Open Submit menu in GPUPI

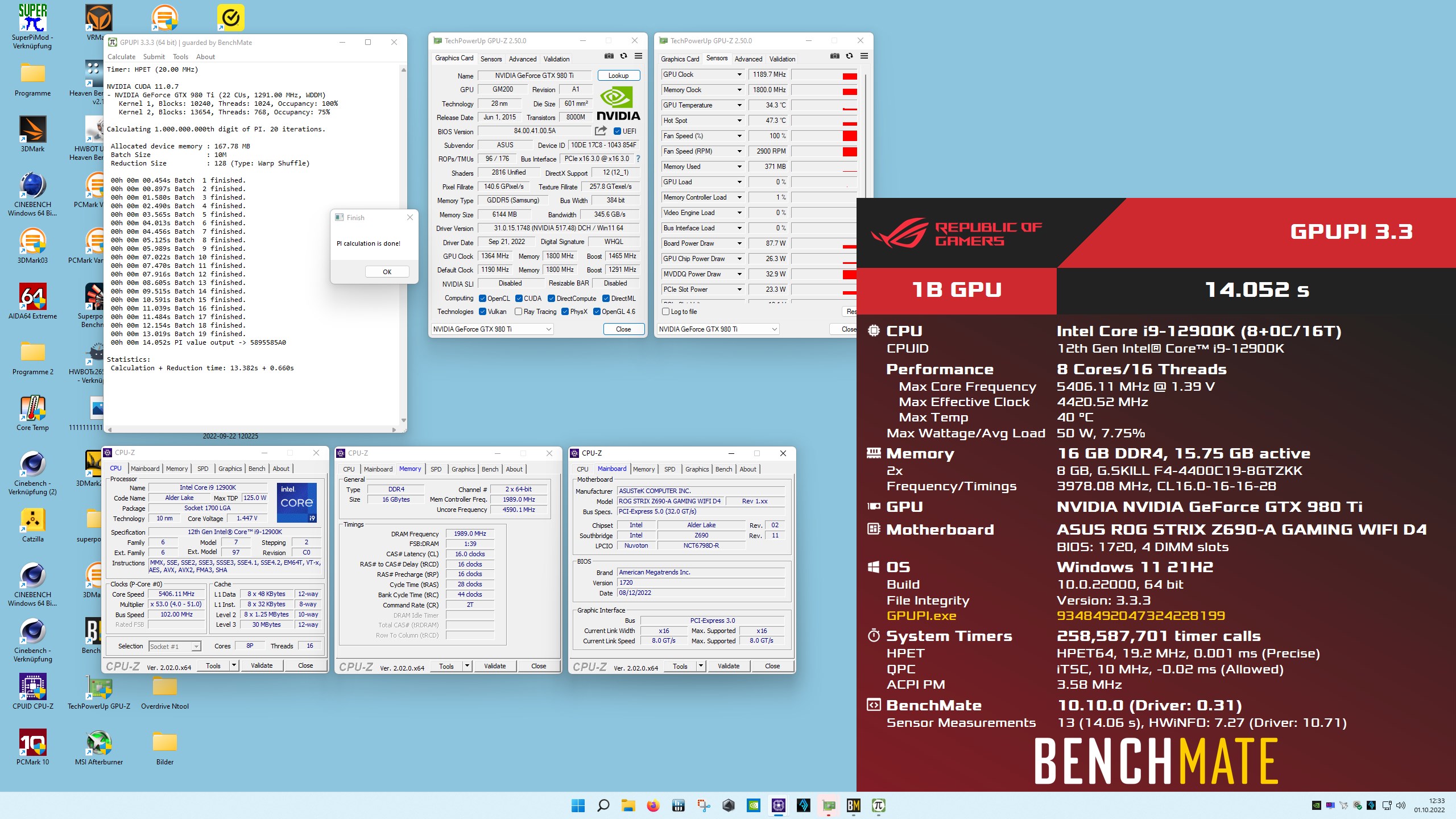154,57
